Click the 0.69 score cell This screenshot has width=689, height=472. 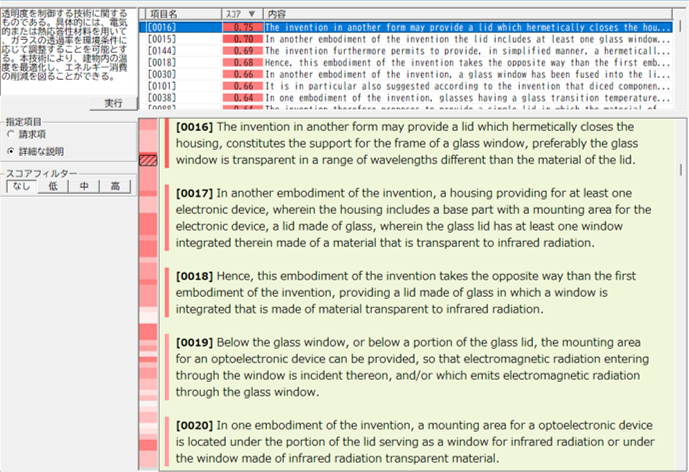point(243,51)
